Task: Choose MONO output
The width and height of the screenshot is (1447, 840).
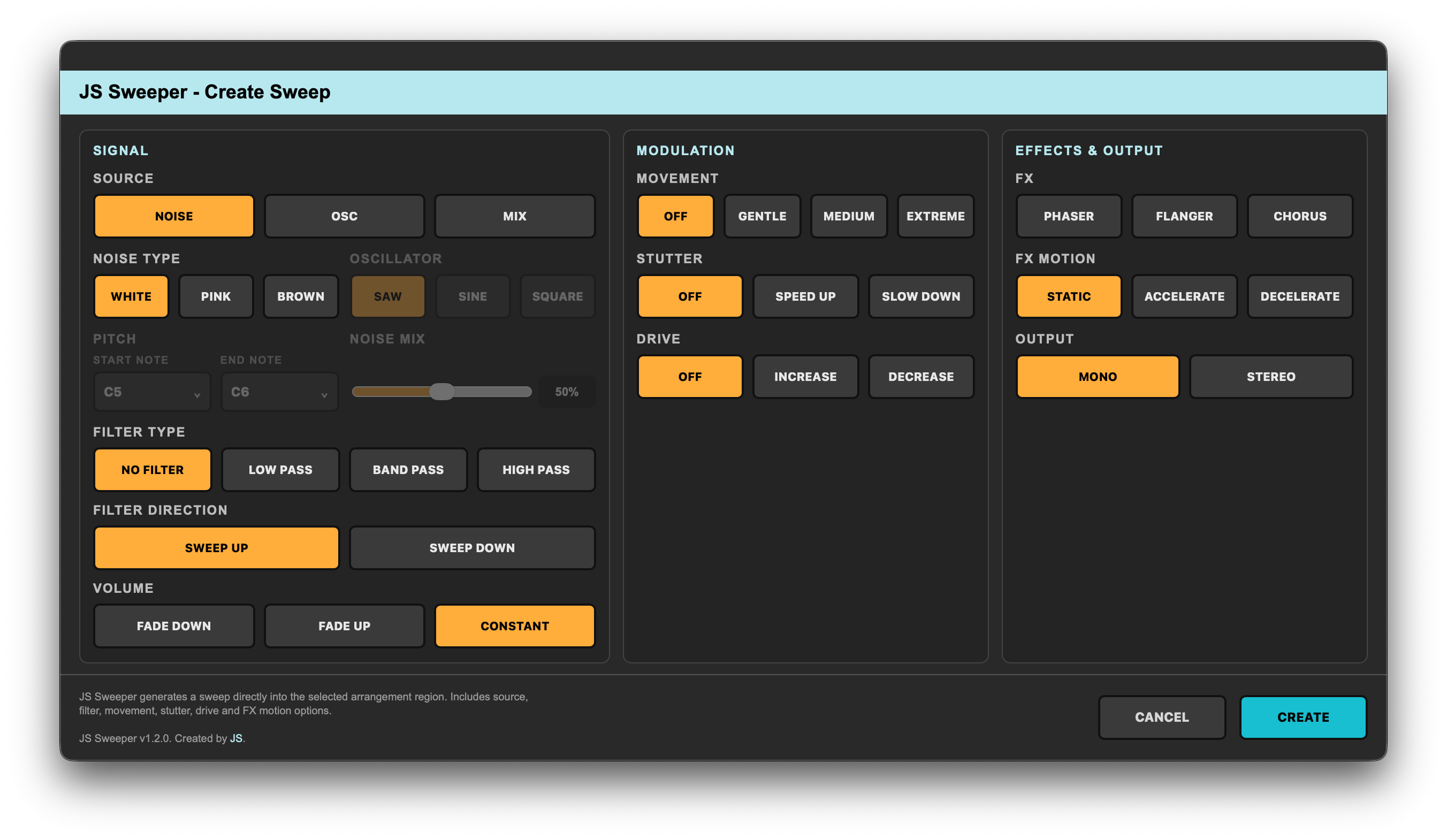Action: pyautogui.click(x=1098, y=377)
